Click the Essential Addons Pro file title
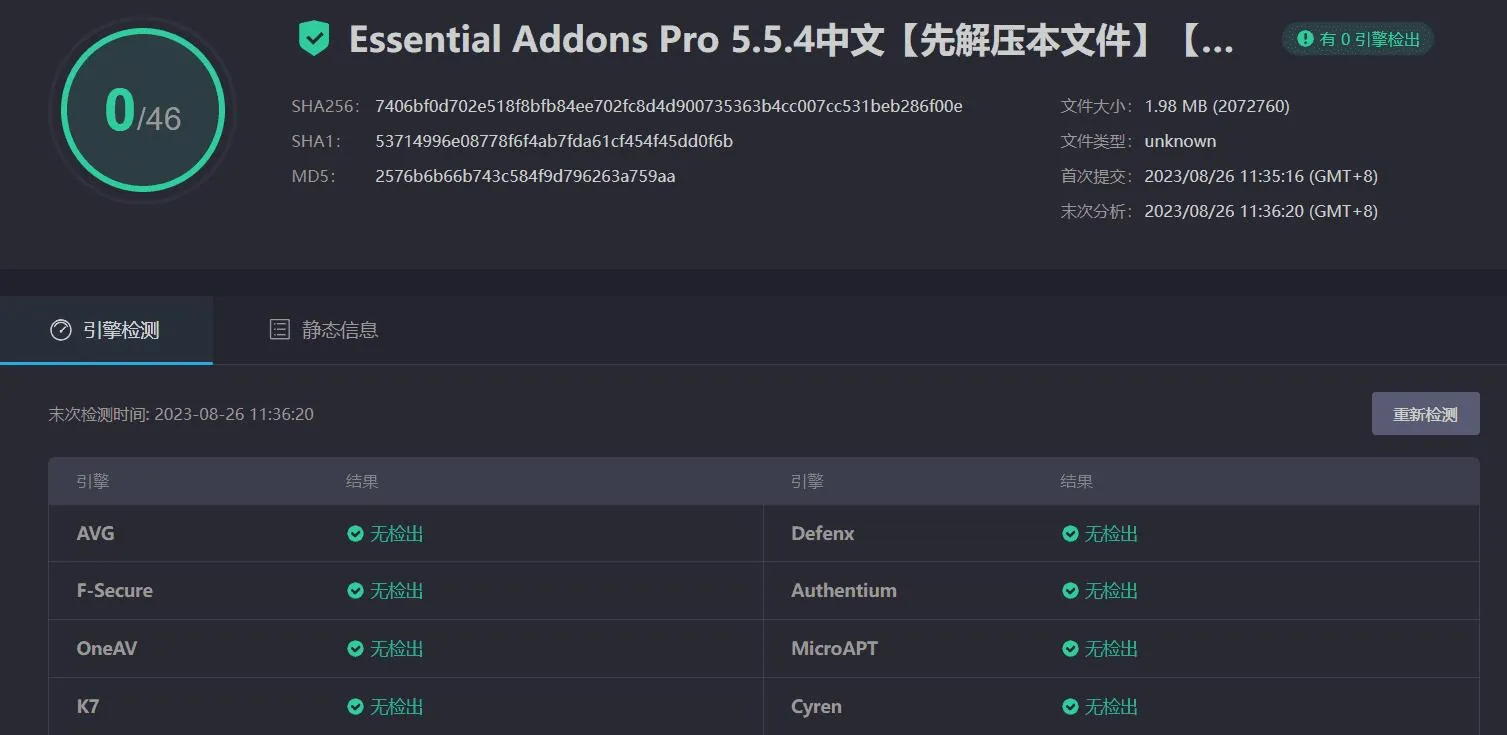 click(x=790, y=40)
